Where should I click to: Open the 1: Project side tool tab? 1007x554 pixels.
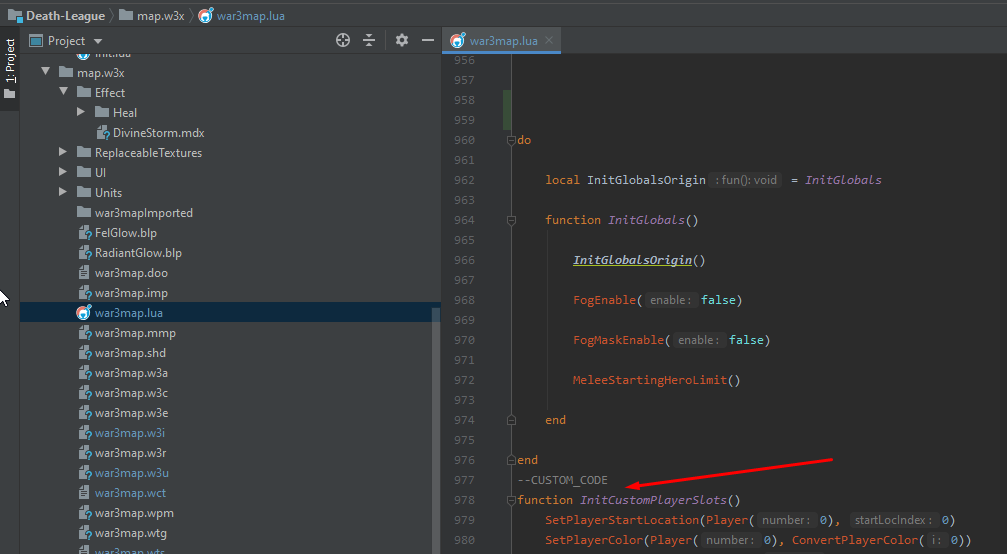[x=10, y=61]
